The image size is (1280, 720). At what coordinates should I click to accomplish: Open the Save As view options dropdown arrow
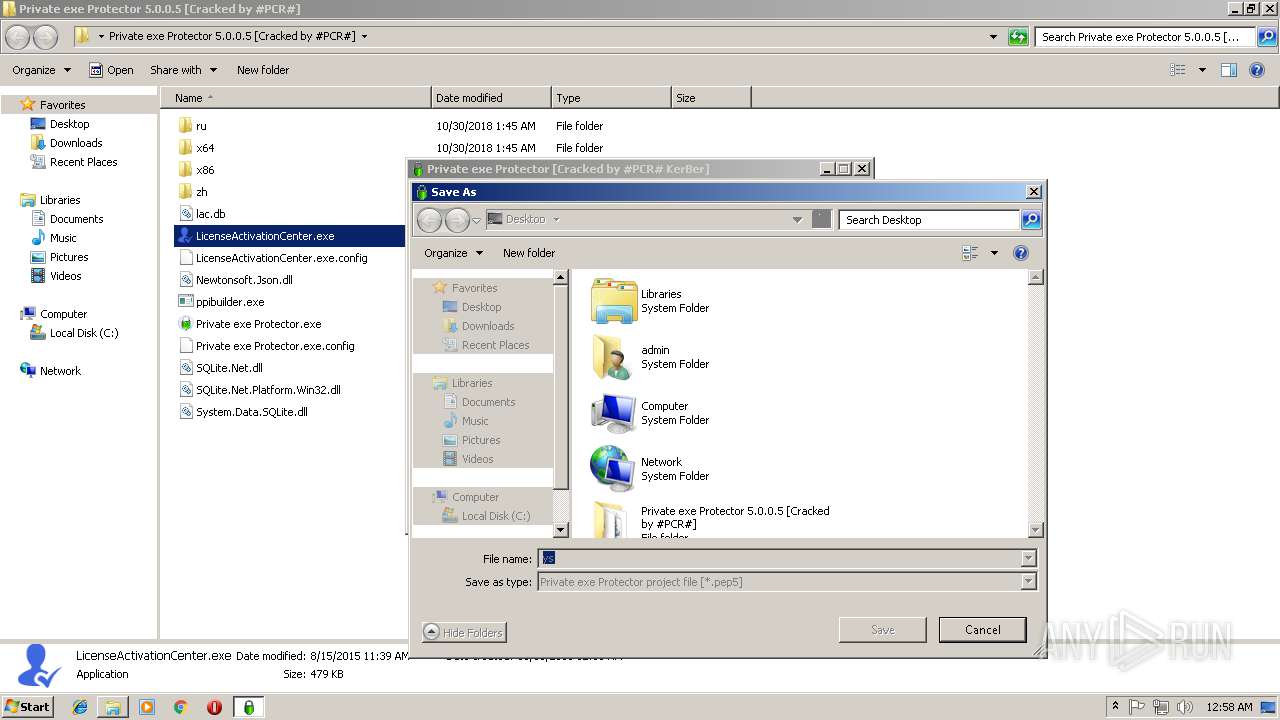point(994,253)
